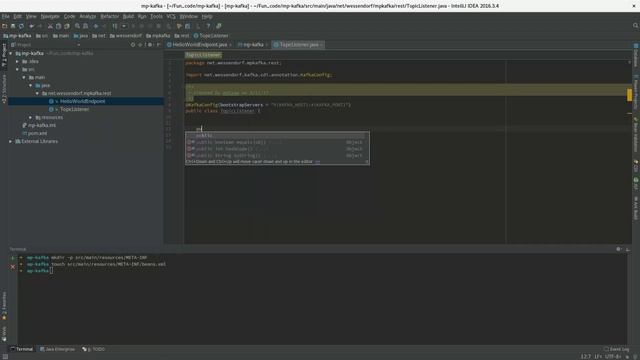Open Project panel settings gear
The image size is (640, 360).
point(150,45)
